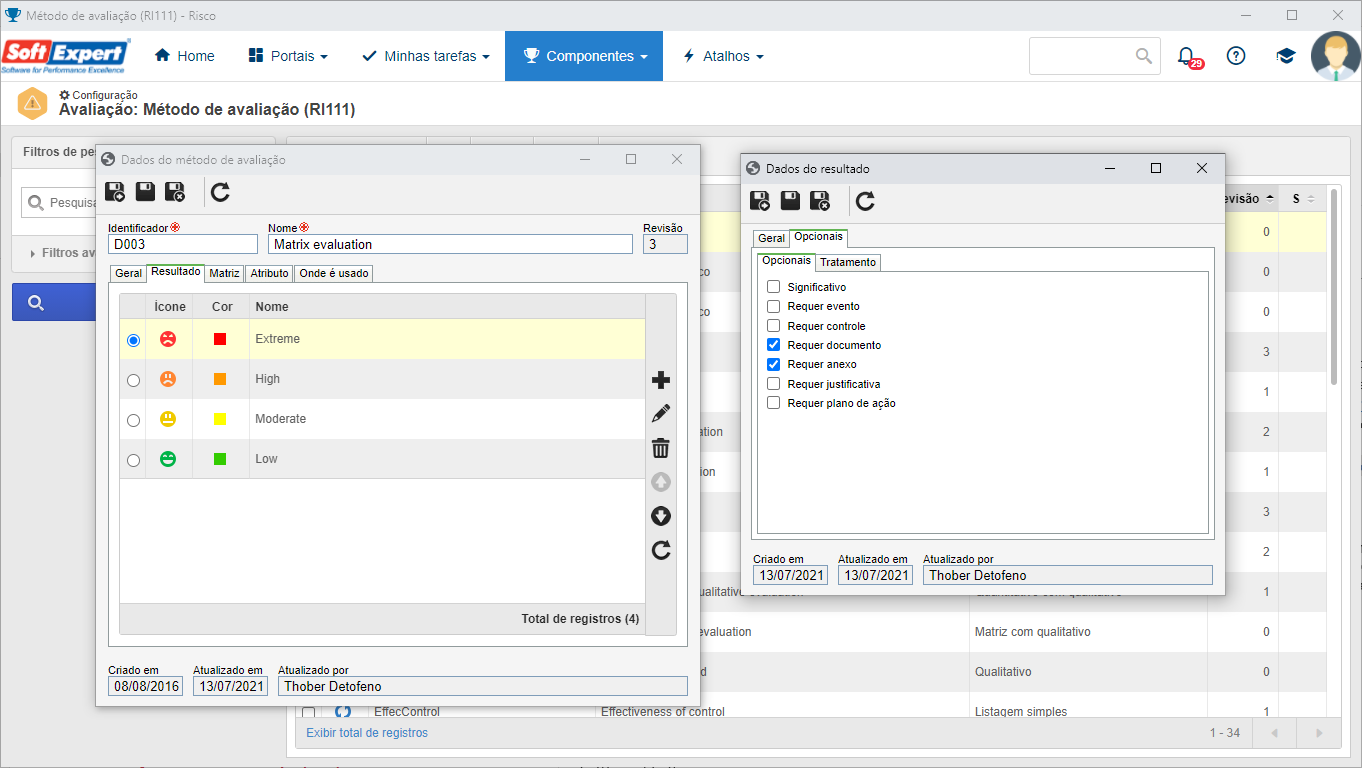Click the Nome field Matrix evaluation
Viewport: 1362px width, 768px height.
pos(450,244)
